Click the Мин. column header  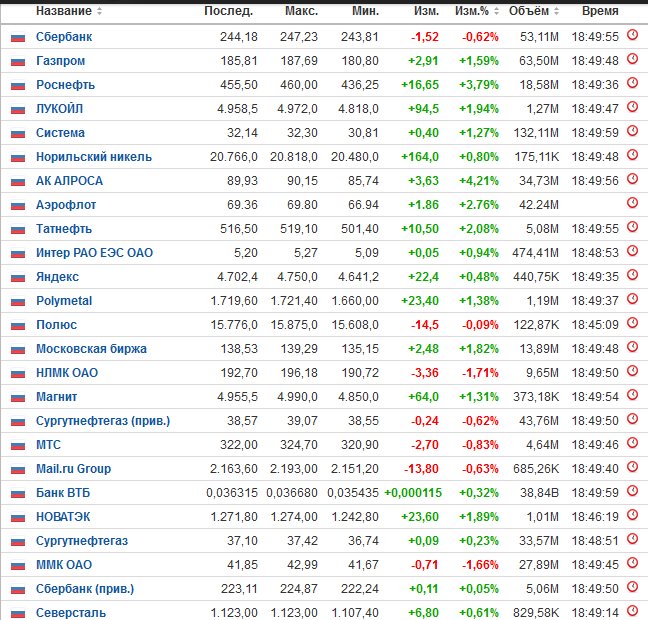365,11
